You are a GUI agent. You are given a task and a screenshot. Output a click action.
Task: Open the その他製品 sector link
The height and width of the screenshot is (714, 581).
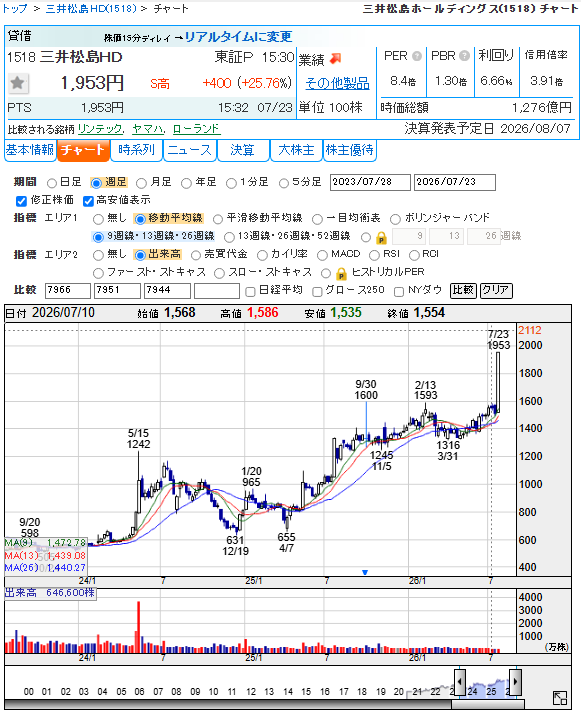click(337, 83)
